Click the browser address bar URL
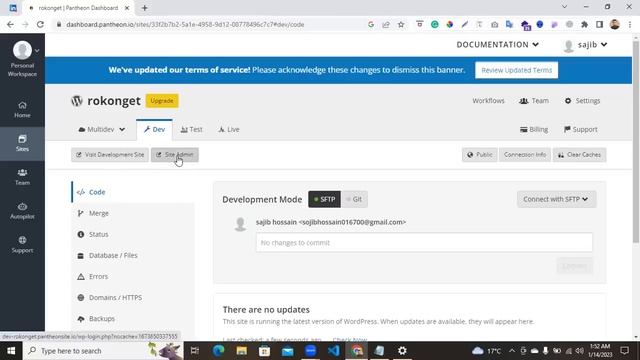640x360 pixels. click(185, 24)
